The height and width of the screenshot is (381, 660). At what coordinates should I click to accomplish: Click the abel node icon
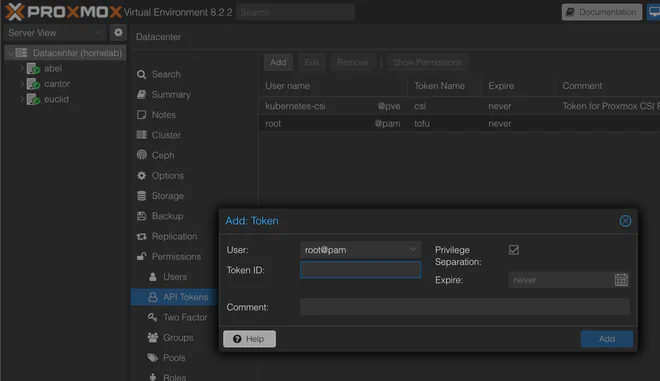click(33, 69)
